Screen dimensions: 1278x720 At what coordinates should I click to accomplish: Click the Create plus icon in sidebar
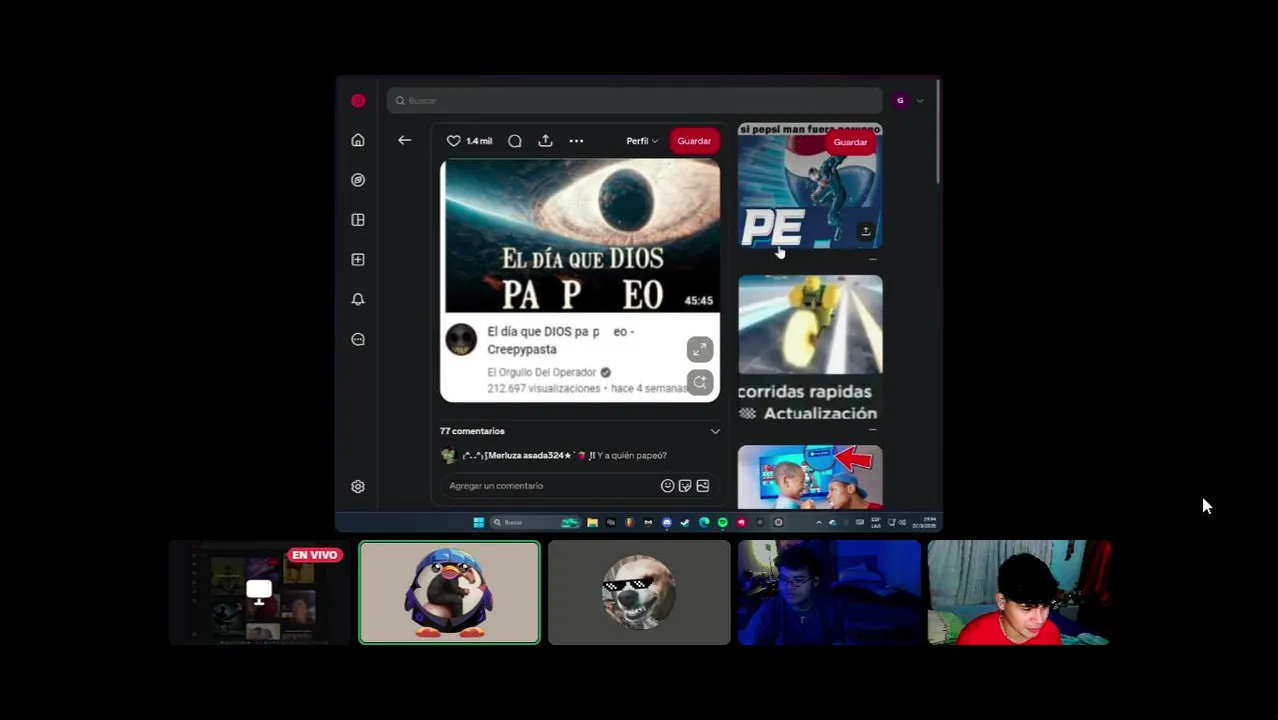click(358, 260)
